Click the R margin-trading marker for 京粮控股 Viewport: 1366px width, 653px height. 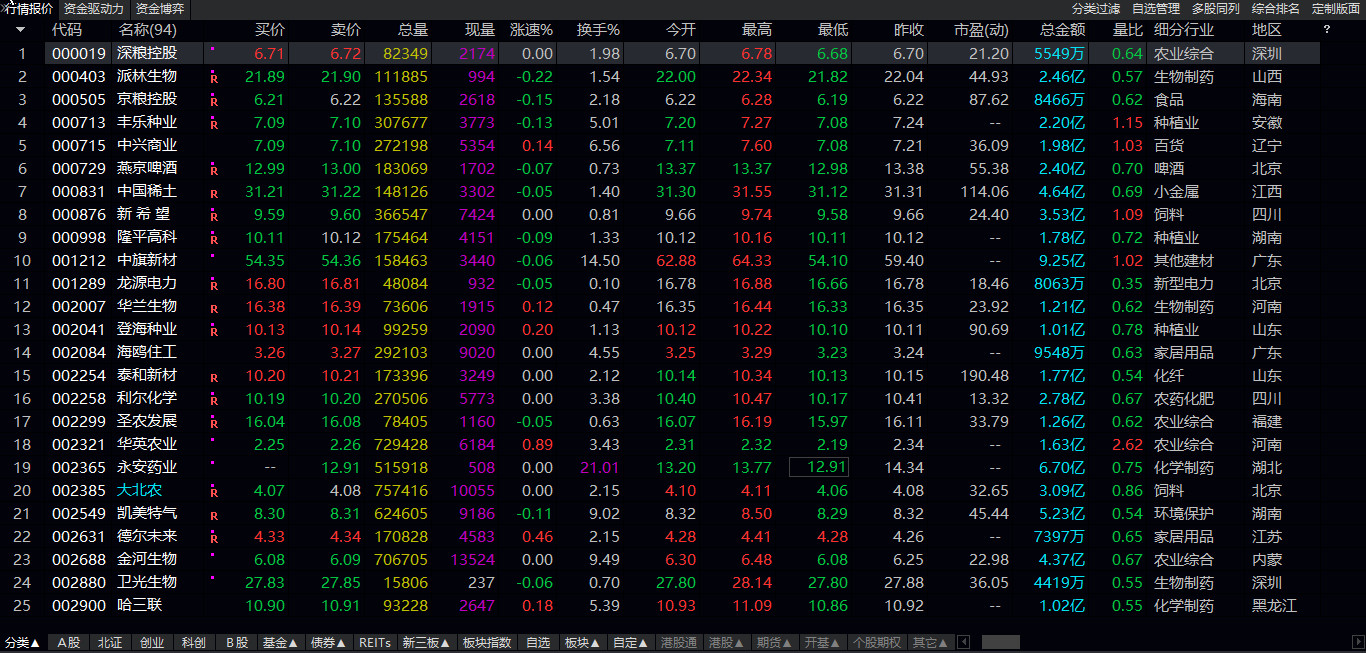point(214,100)
